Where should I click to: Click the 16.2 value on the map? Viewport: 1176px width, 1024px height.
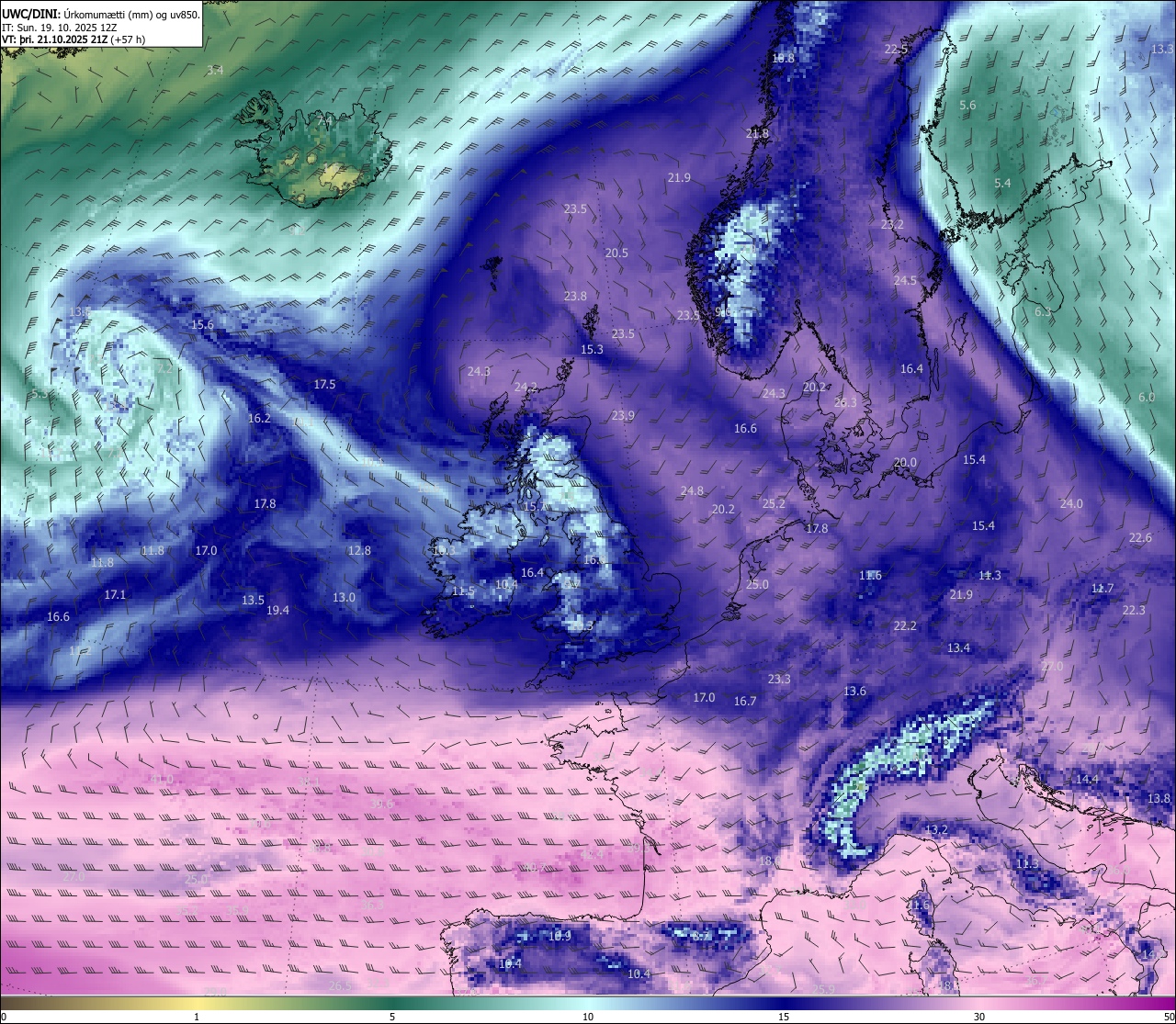(x=259, y=418)
